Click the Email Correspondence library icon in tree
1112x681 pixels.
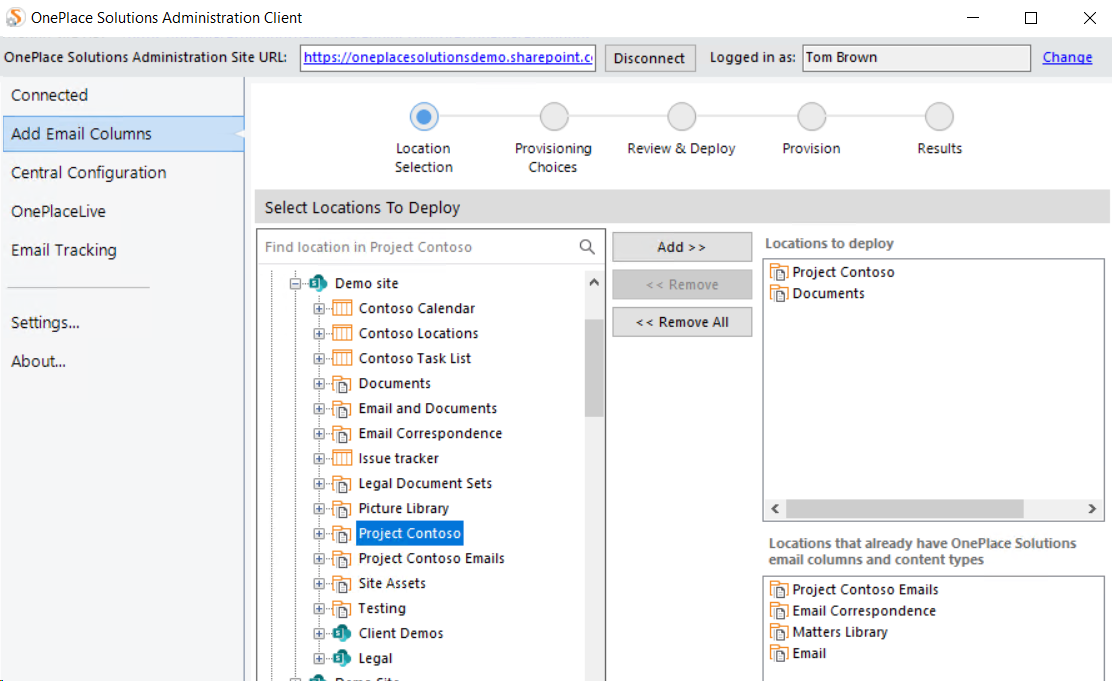point(342,433)
